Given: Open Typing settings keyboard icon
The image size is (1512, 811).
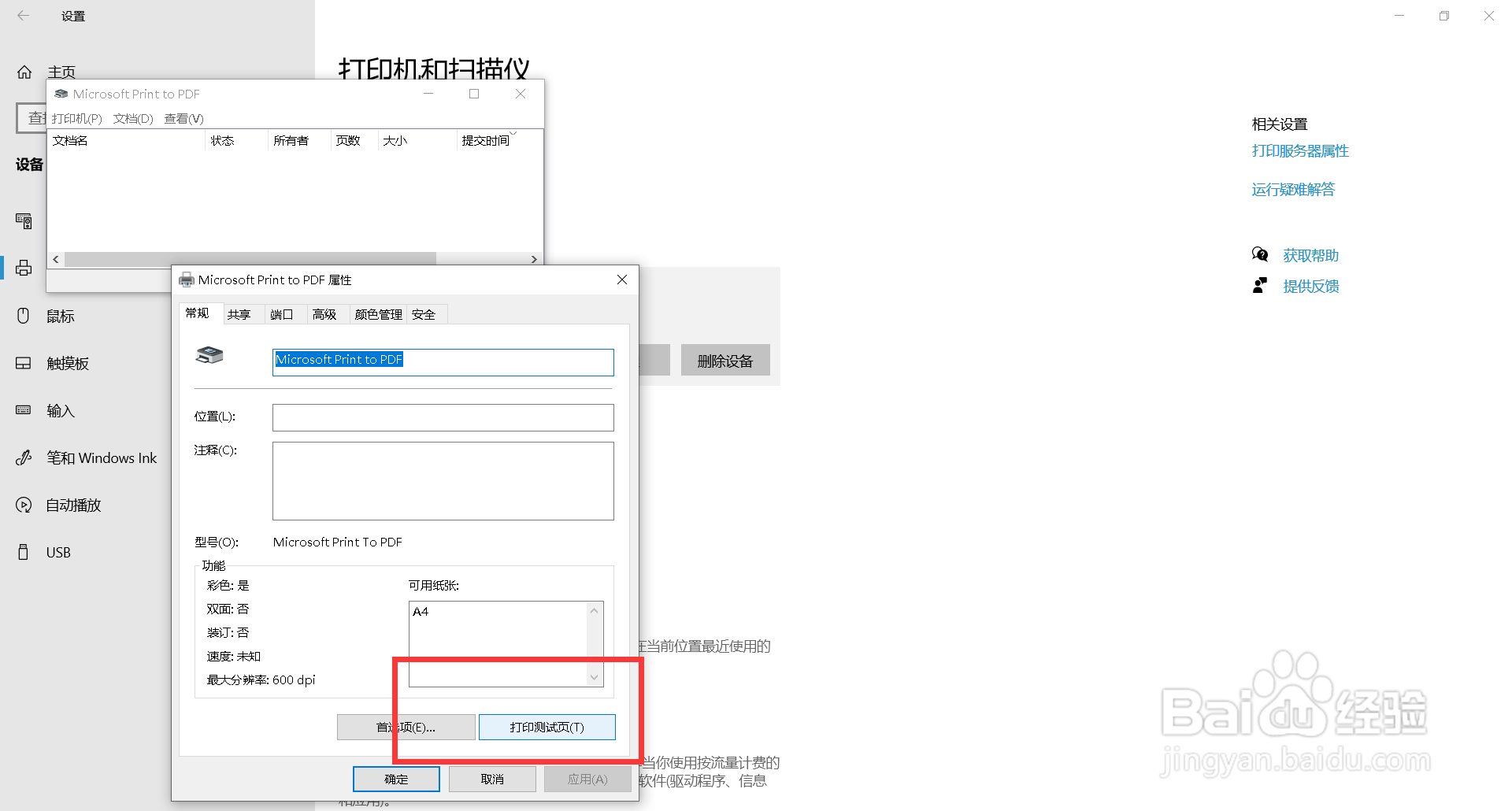Looking at the screenshot, I should 24,410.
